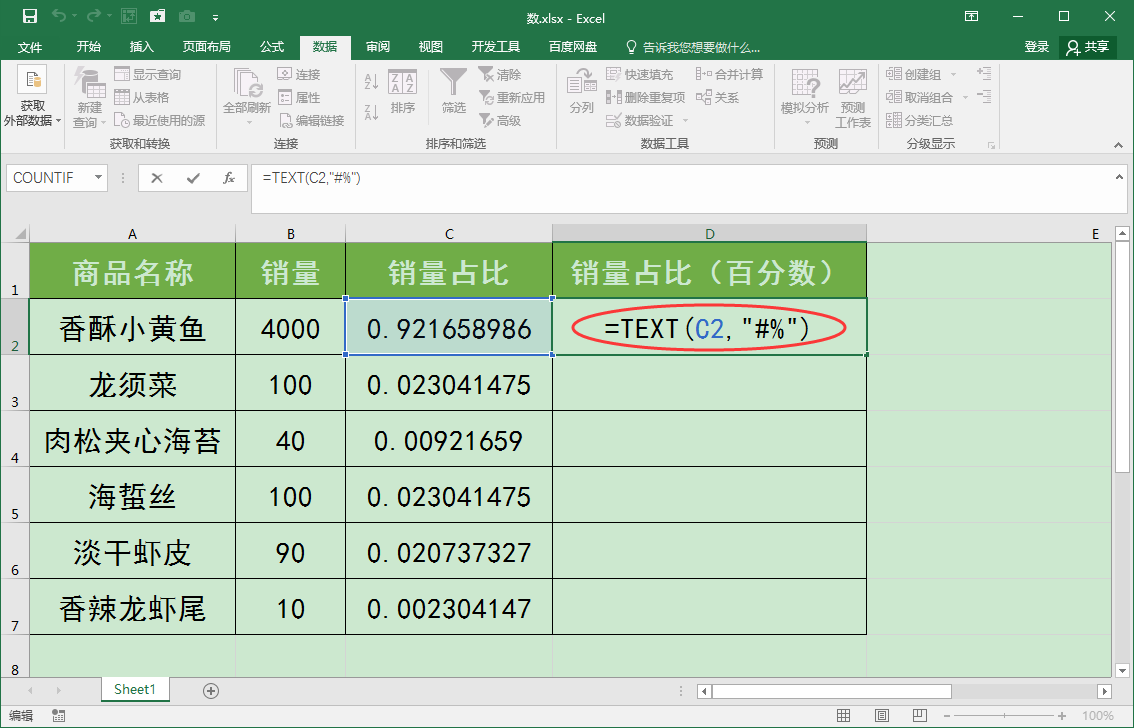Image resolution: width=1134 pixels, height=728 pixels.
Task: Click 高级 filter option
Action: tap(500, 120)
